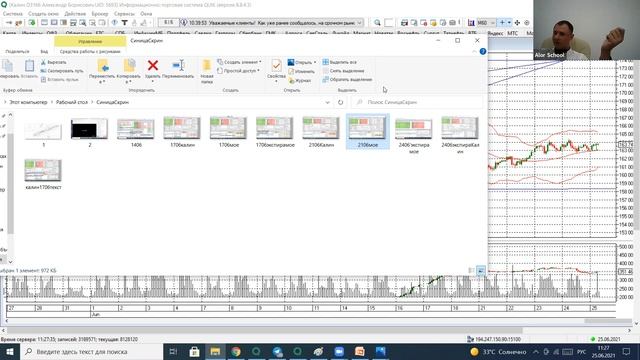Open the Zoom app in the taskbar

click(x=339, y=351)
